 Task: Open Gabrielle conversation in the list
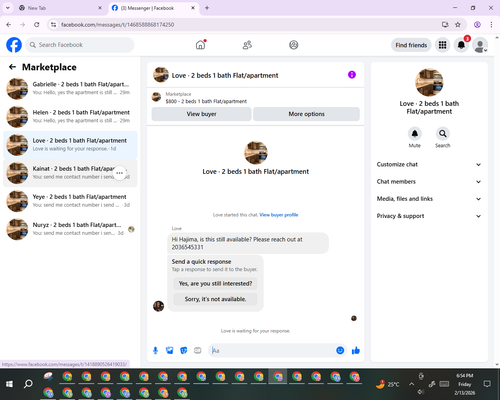tap(70, 88)
